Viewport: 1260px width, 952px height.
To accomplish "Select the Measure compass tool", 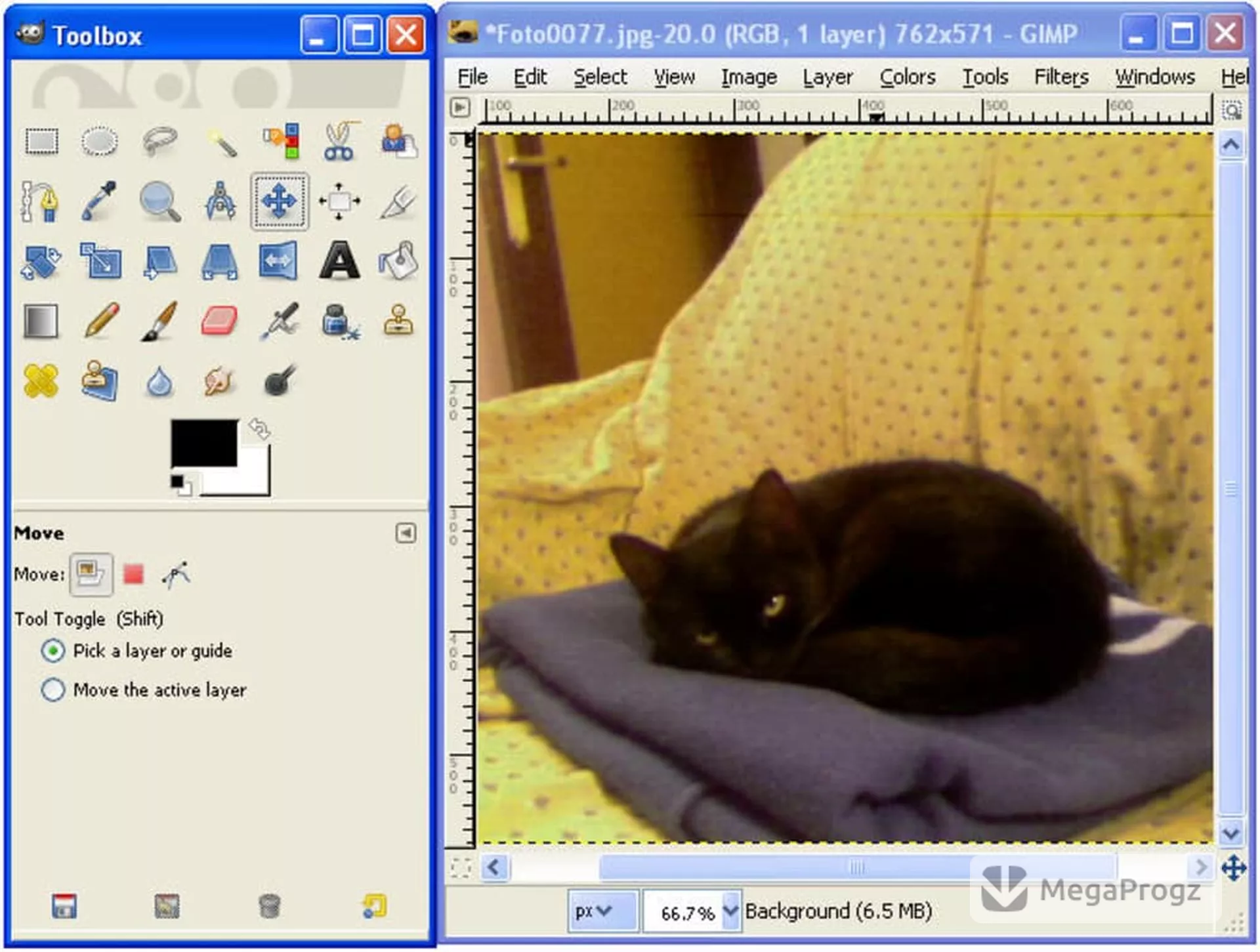I will pyautogui.click(x=220, y=201).
